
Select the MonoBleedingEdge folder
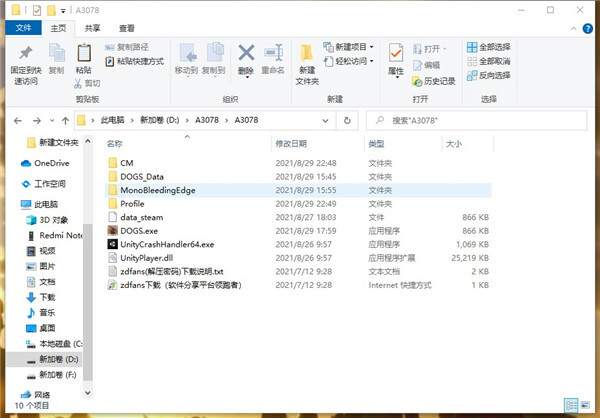click(x=298, y=190)
